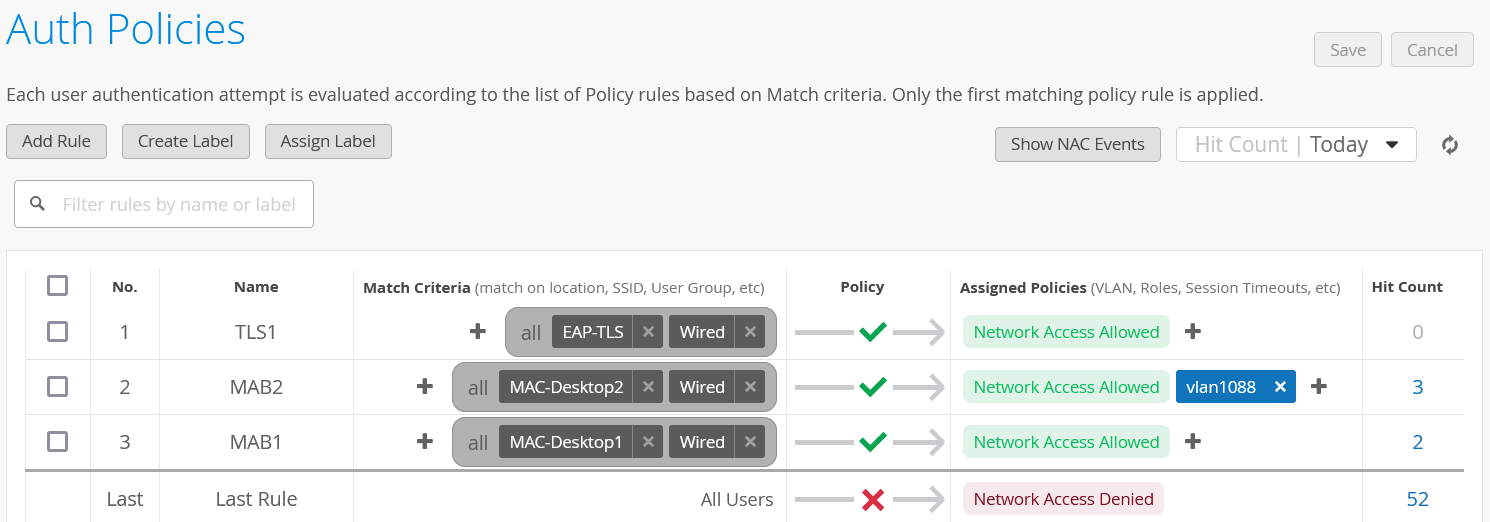Add assigned policy to TLS1 rule
This screenshot has width=1490, height=522.
coord(1193,332)
